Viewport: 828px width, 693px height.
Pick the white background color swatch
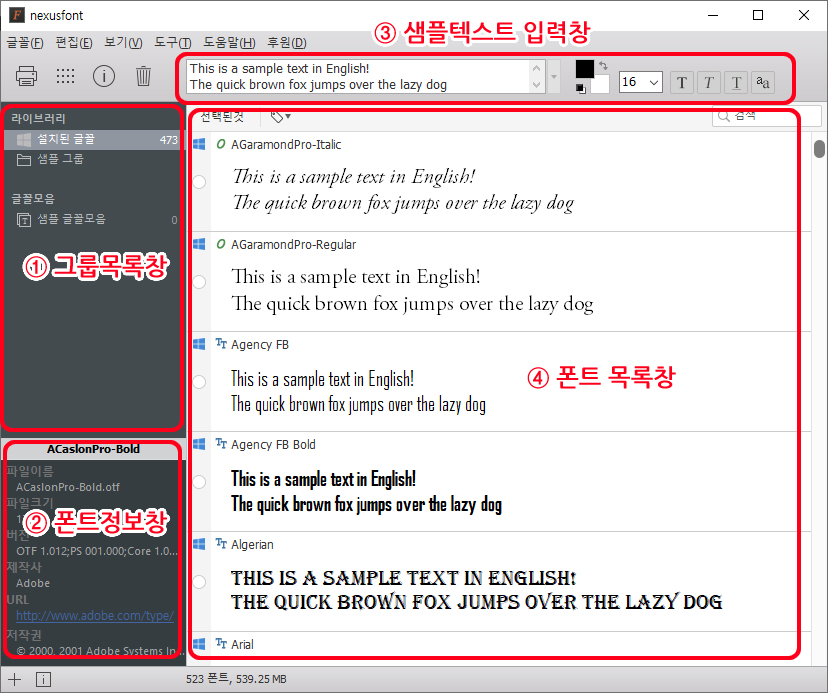(599, 85)
